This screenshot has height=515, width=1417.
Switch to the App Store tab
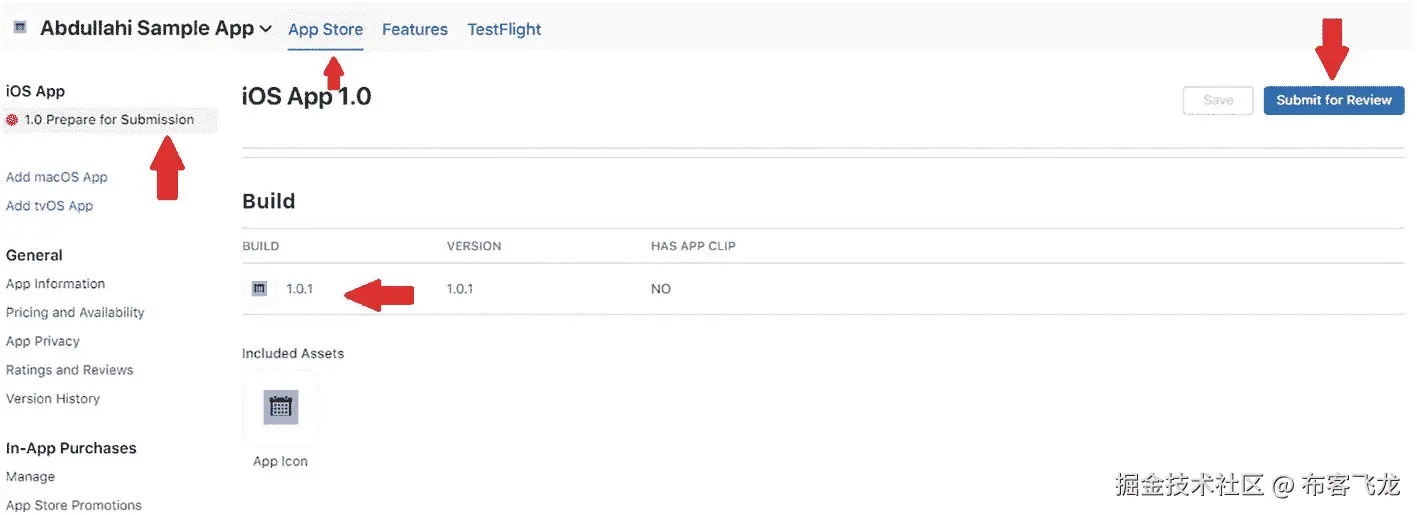click(325, 29)
